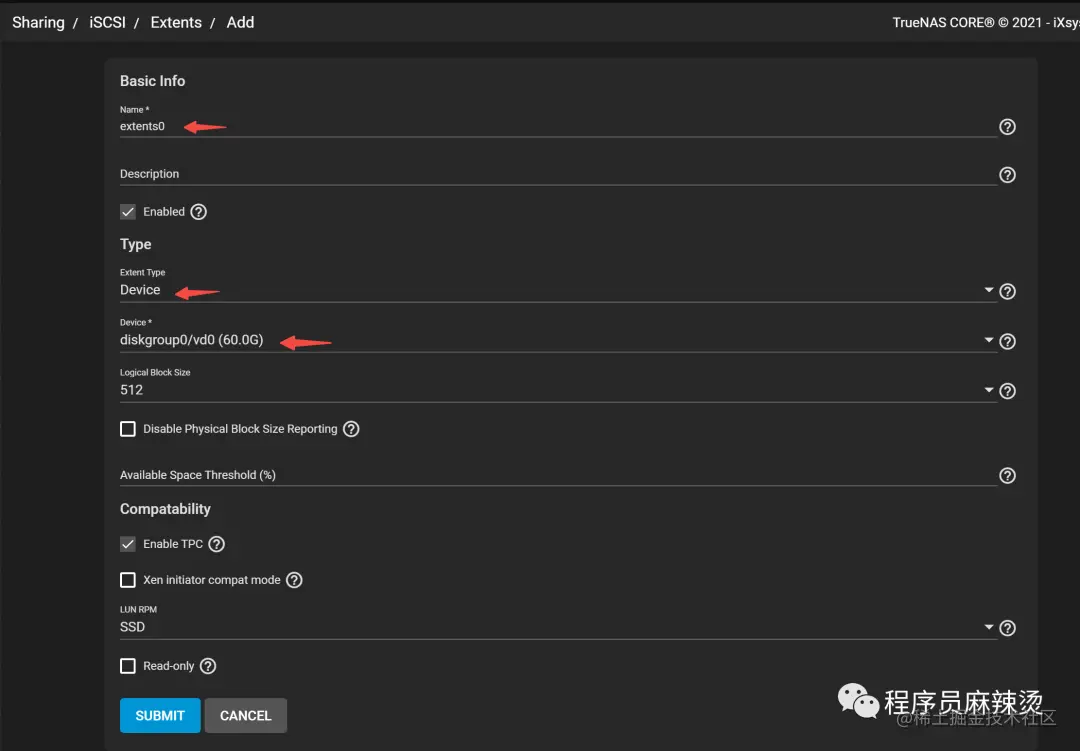Show help for Read-only option
Screen dimensions: 1080x751
(x=208, y=666)
